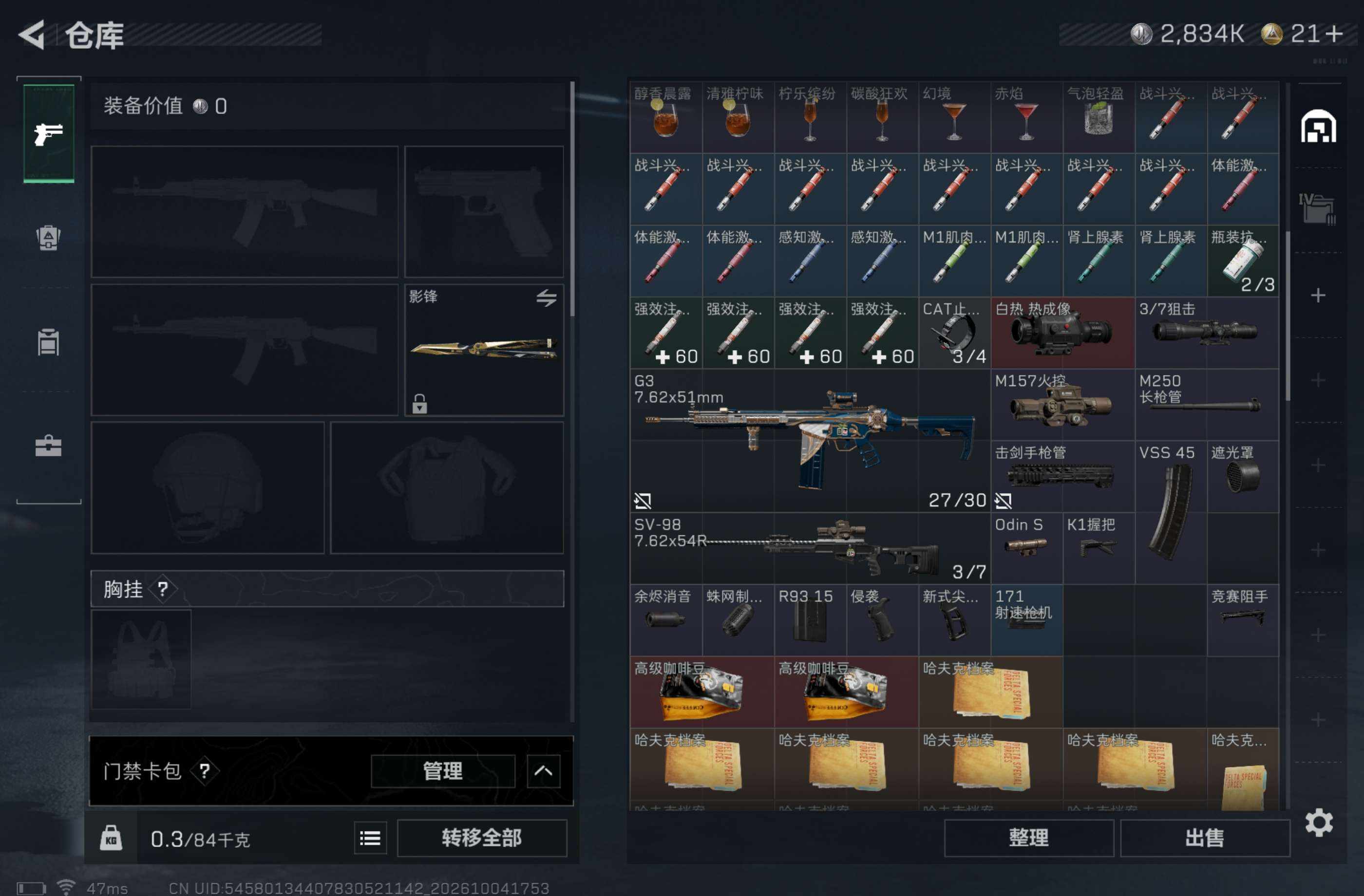The height and width of the screenshot is (896, 1364).
Task: Select the 白热 热成像 thermal scope item
Action: point(1062,332)
